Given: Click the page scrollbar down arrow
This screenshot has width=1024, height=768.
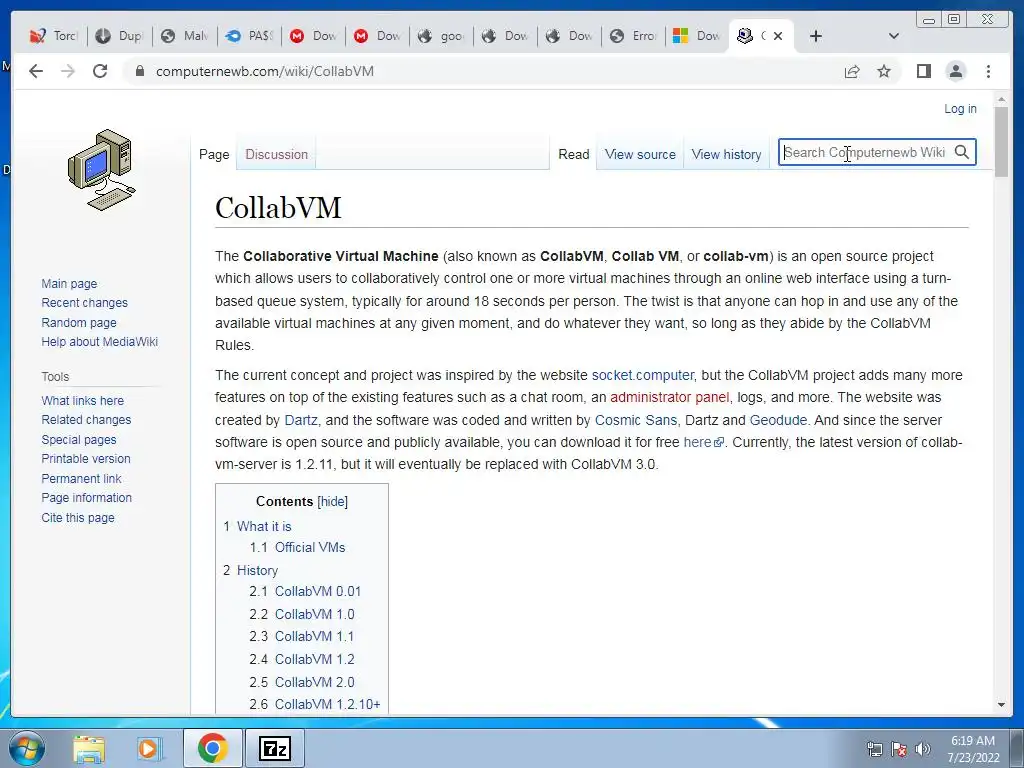Looking at the screenshot, I should point(1001,705).
